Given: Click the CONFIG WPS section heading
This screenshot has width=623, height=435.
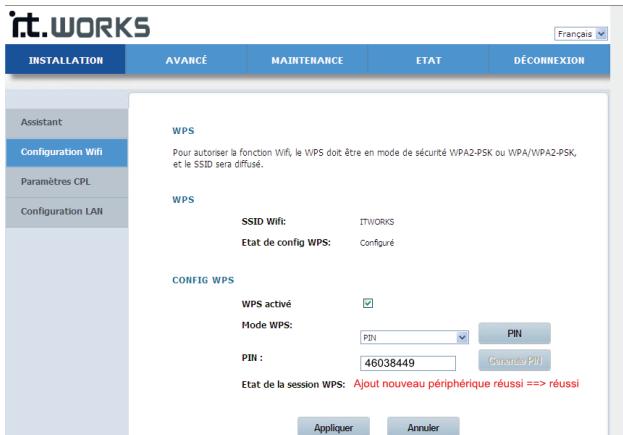Looking at the screenshot, I should pos(203,280).
